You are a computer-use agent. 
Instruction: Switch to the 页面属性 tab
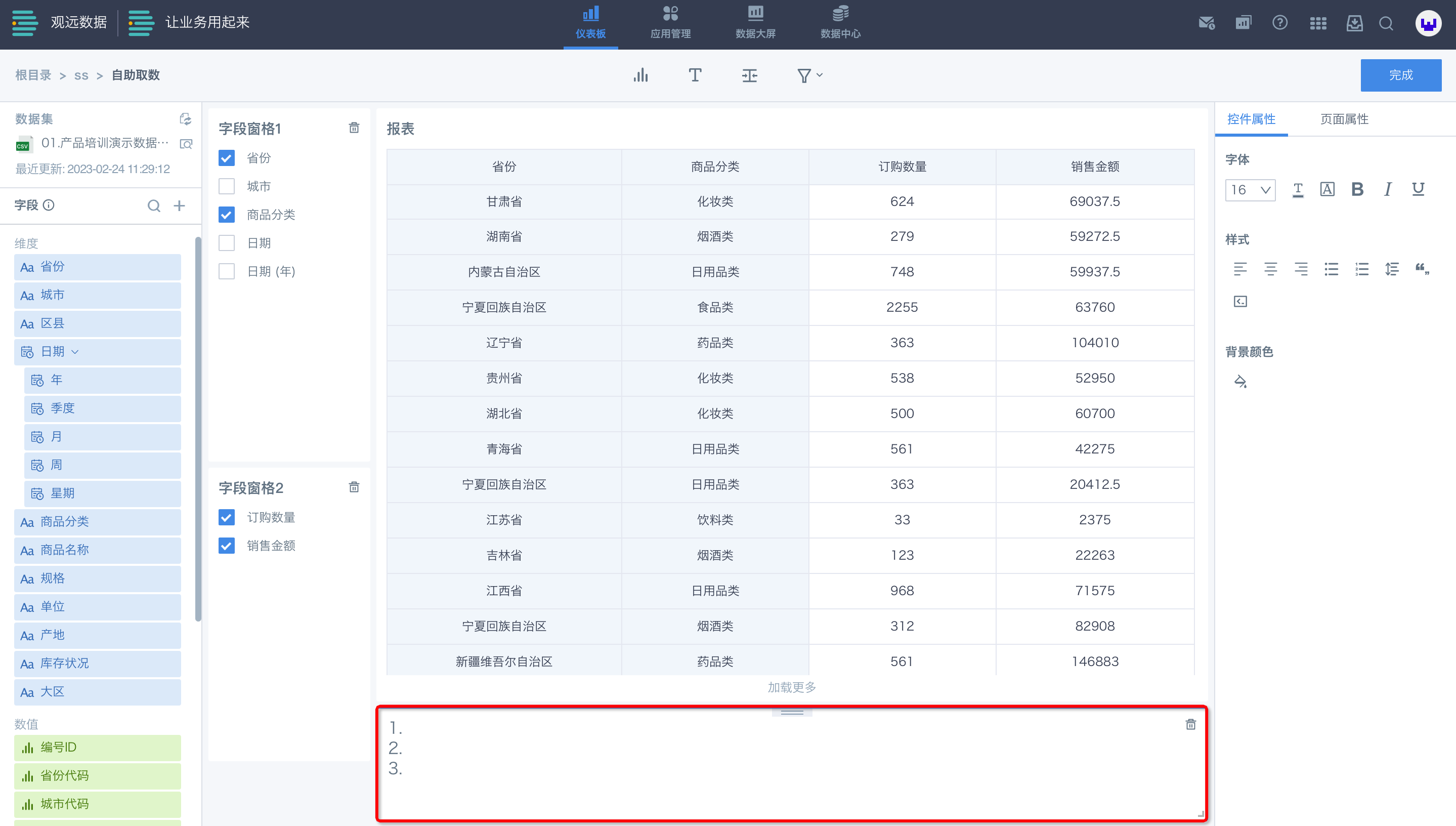[1344, 119]
